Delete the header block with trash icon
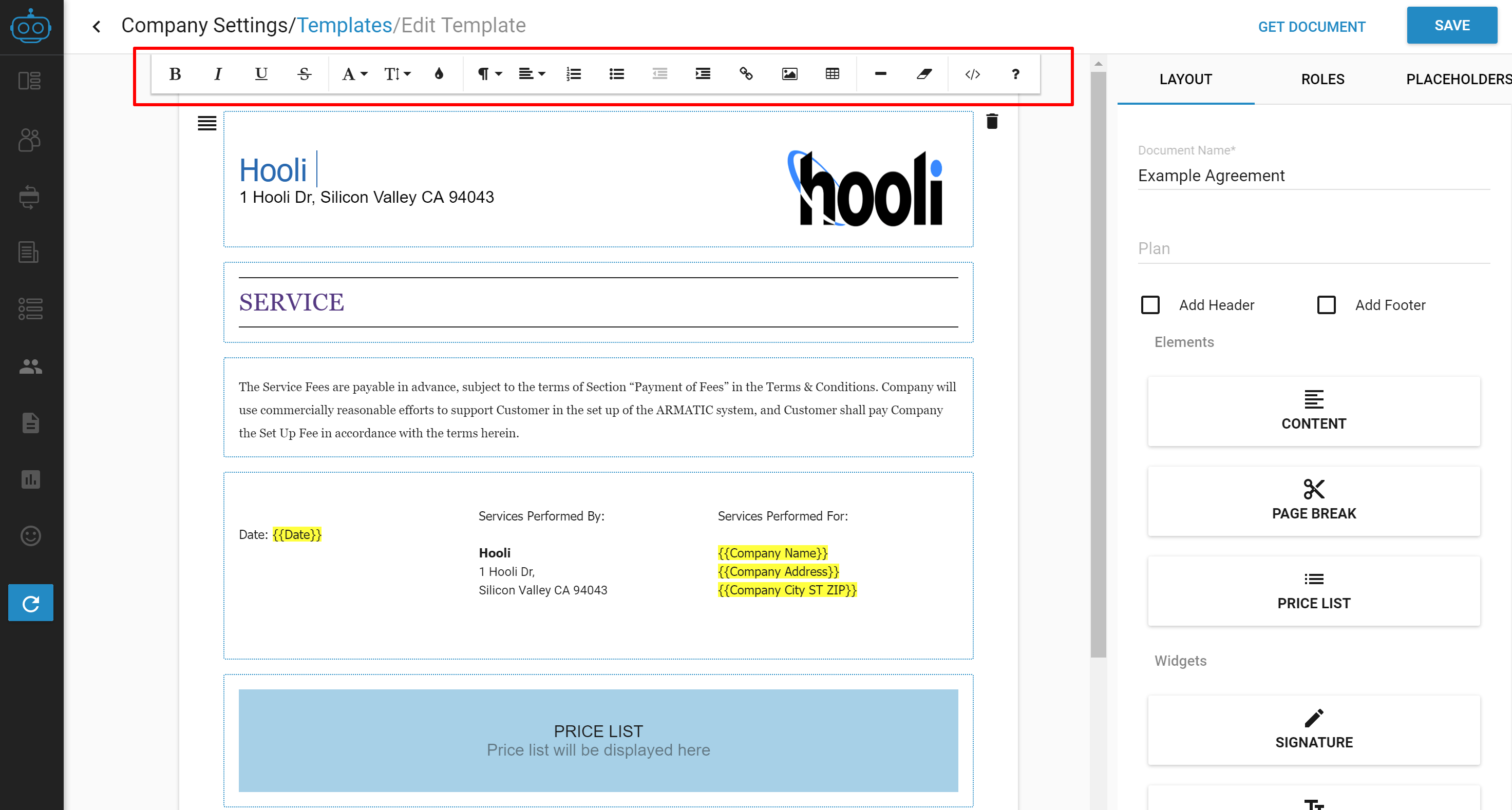The image size is (1512, 810). click(x=992, y=122)
